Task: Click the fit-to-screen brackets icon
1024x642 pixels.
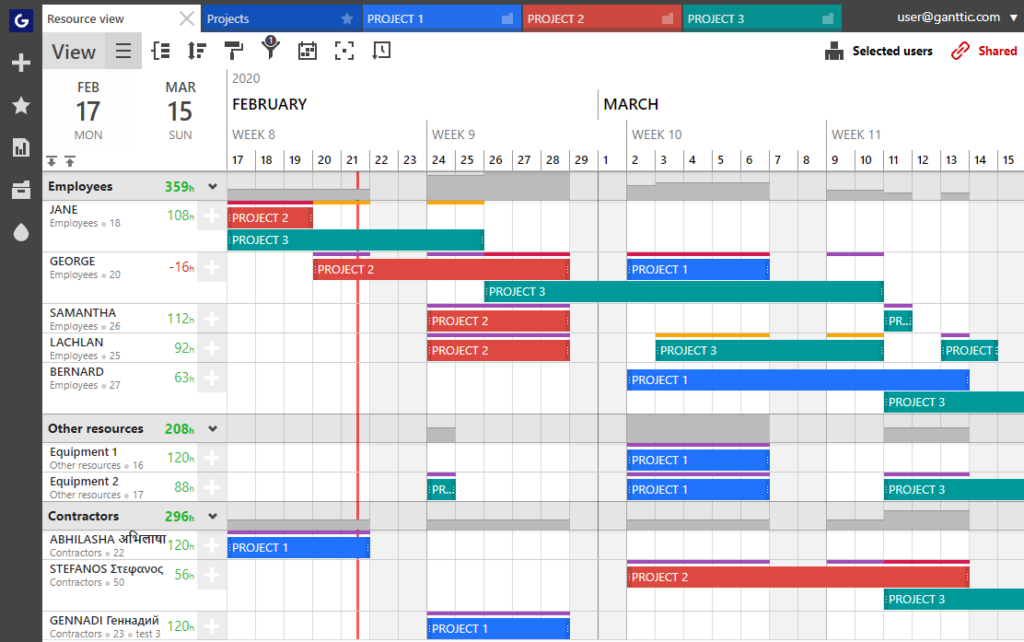Action: click(344, 51)
